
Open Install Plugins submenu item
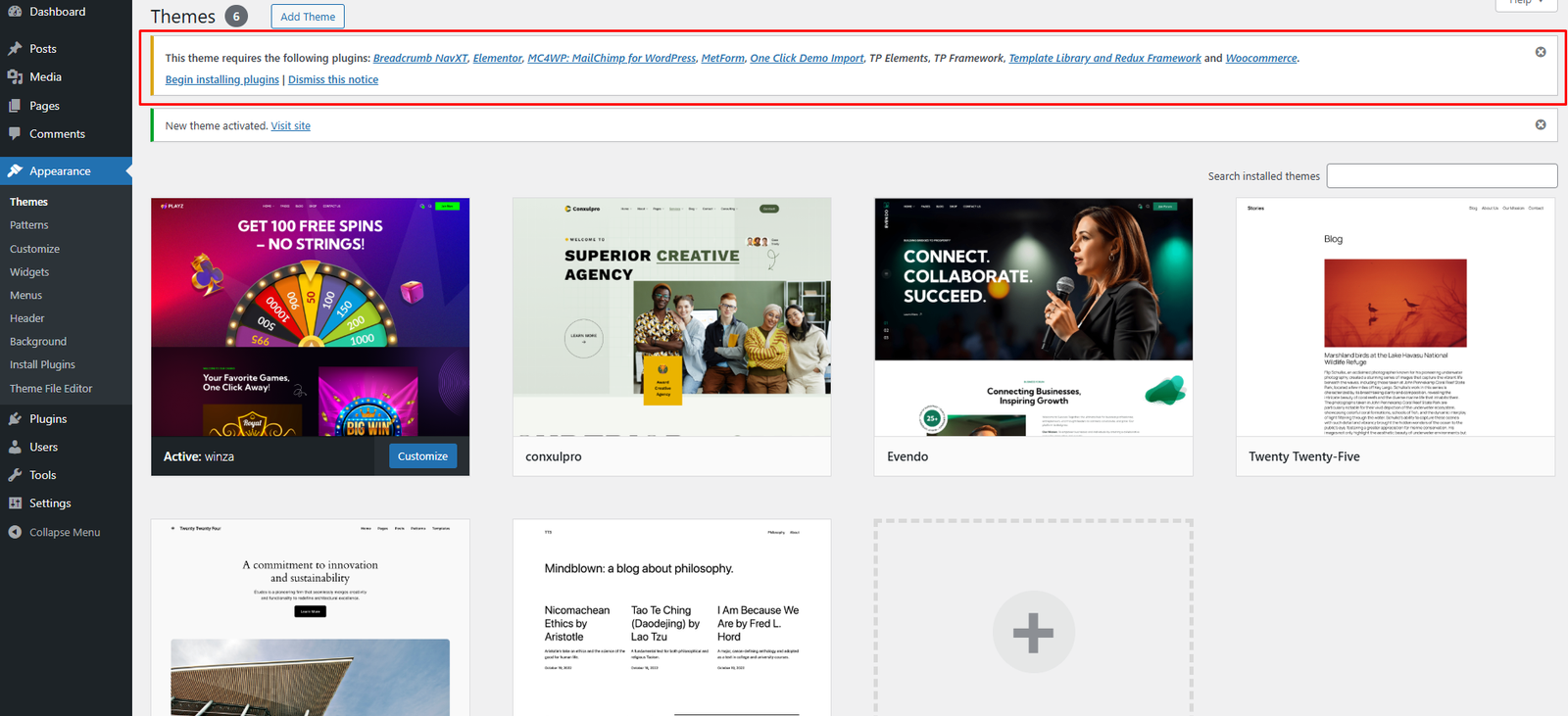[x=42, y=364]
